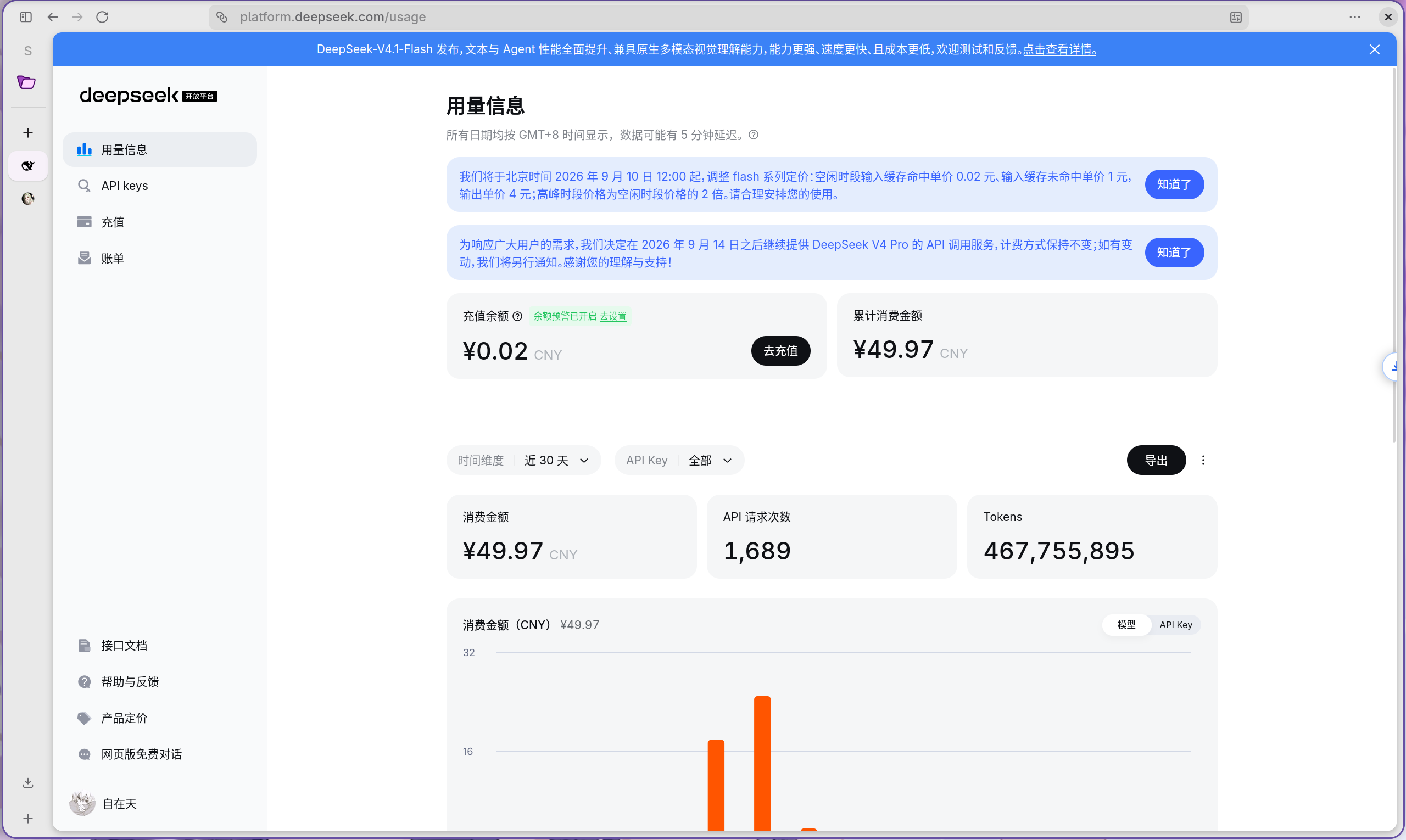Click the API 请求次数 1,689 value

[756, 551]
